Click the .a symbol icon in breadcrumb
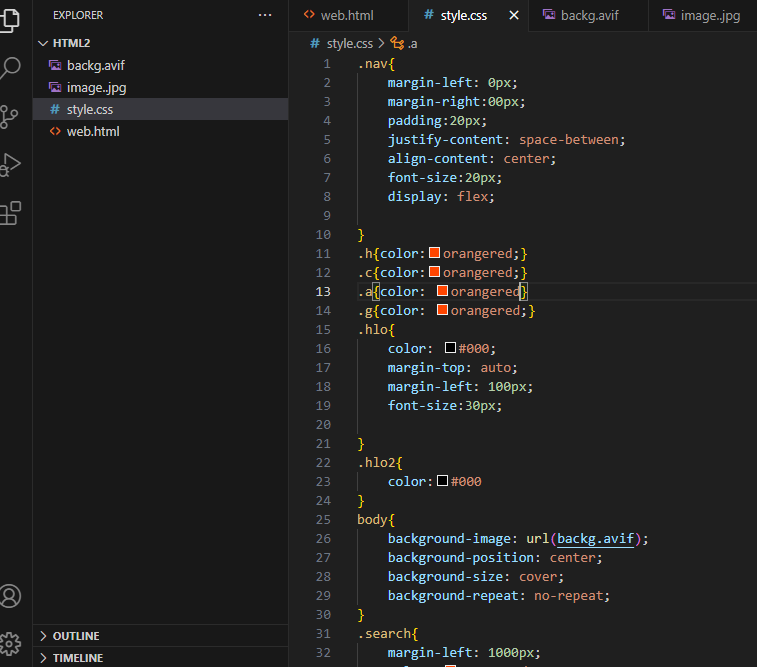 (397, 43)
